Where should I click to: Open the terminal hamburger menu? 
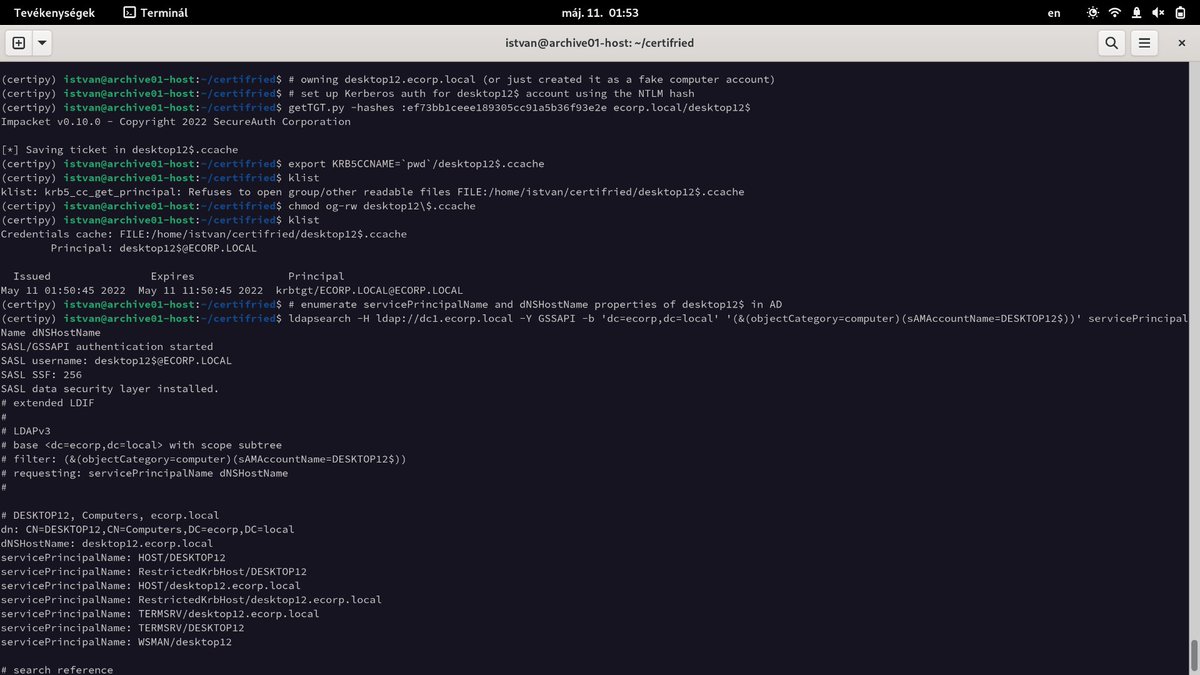coord(1145,43)
